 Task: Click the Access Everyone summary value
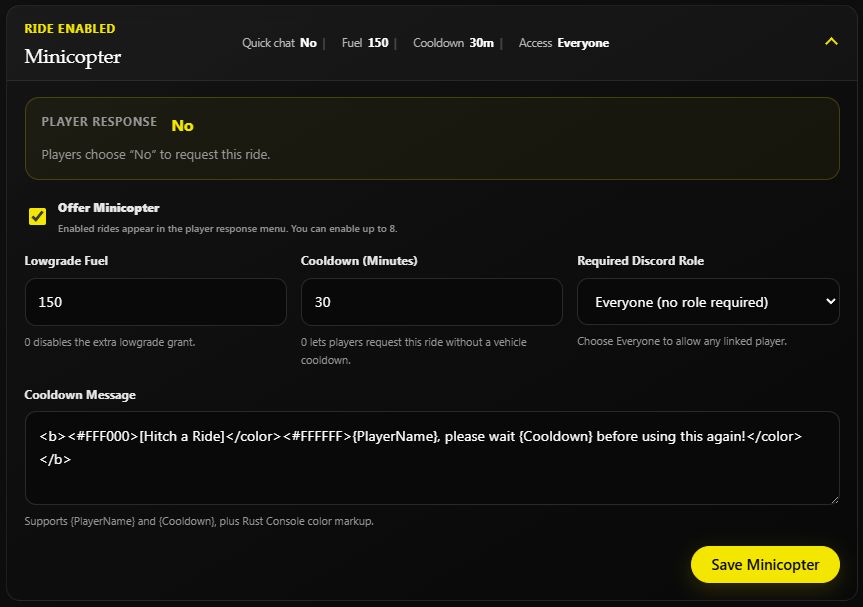pos(564,43)
